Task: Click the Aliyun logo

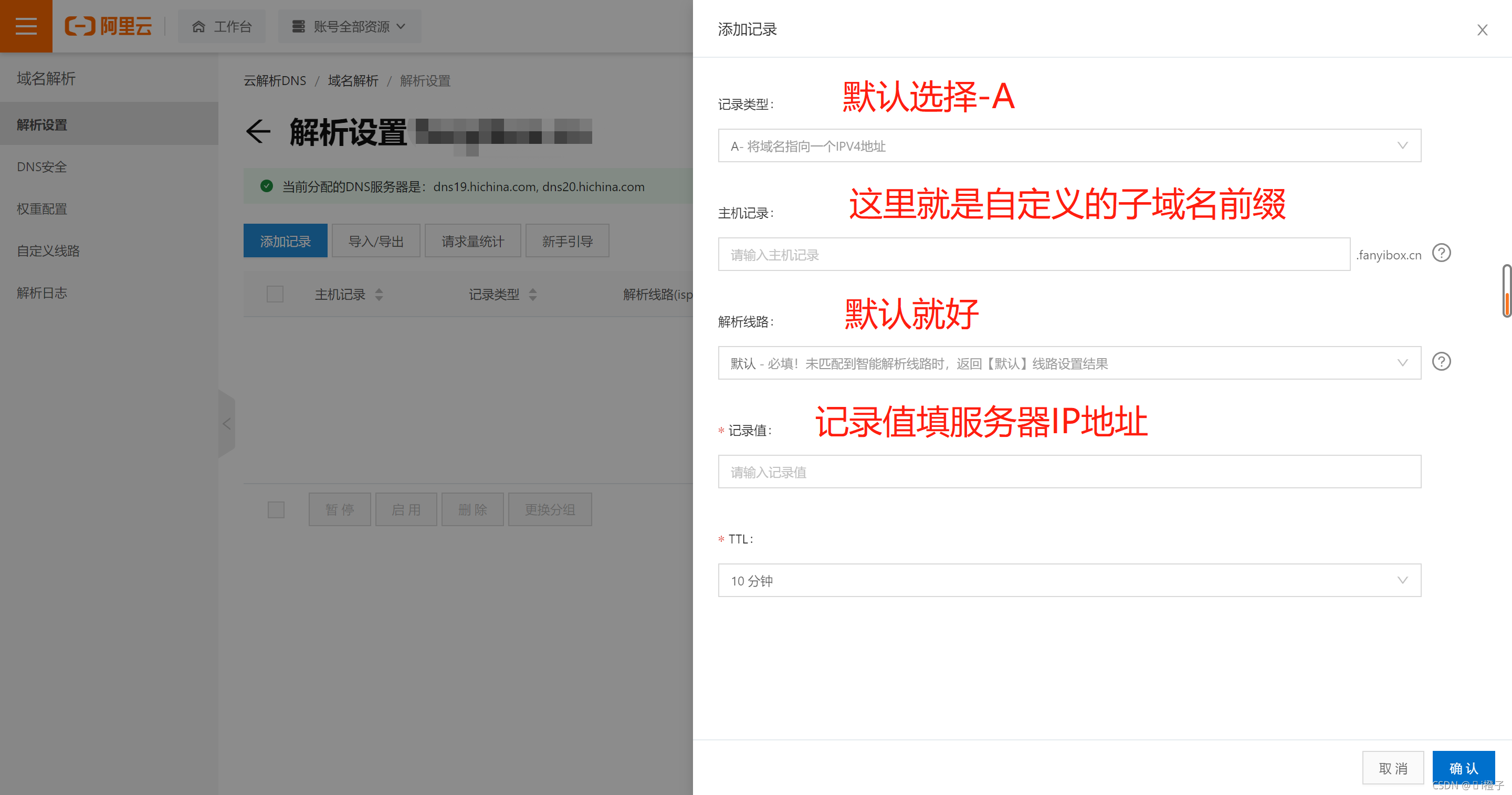Action: [109, 26]
